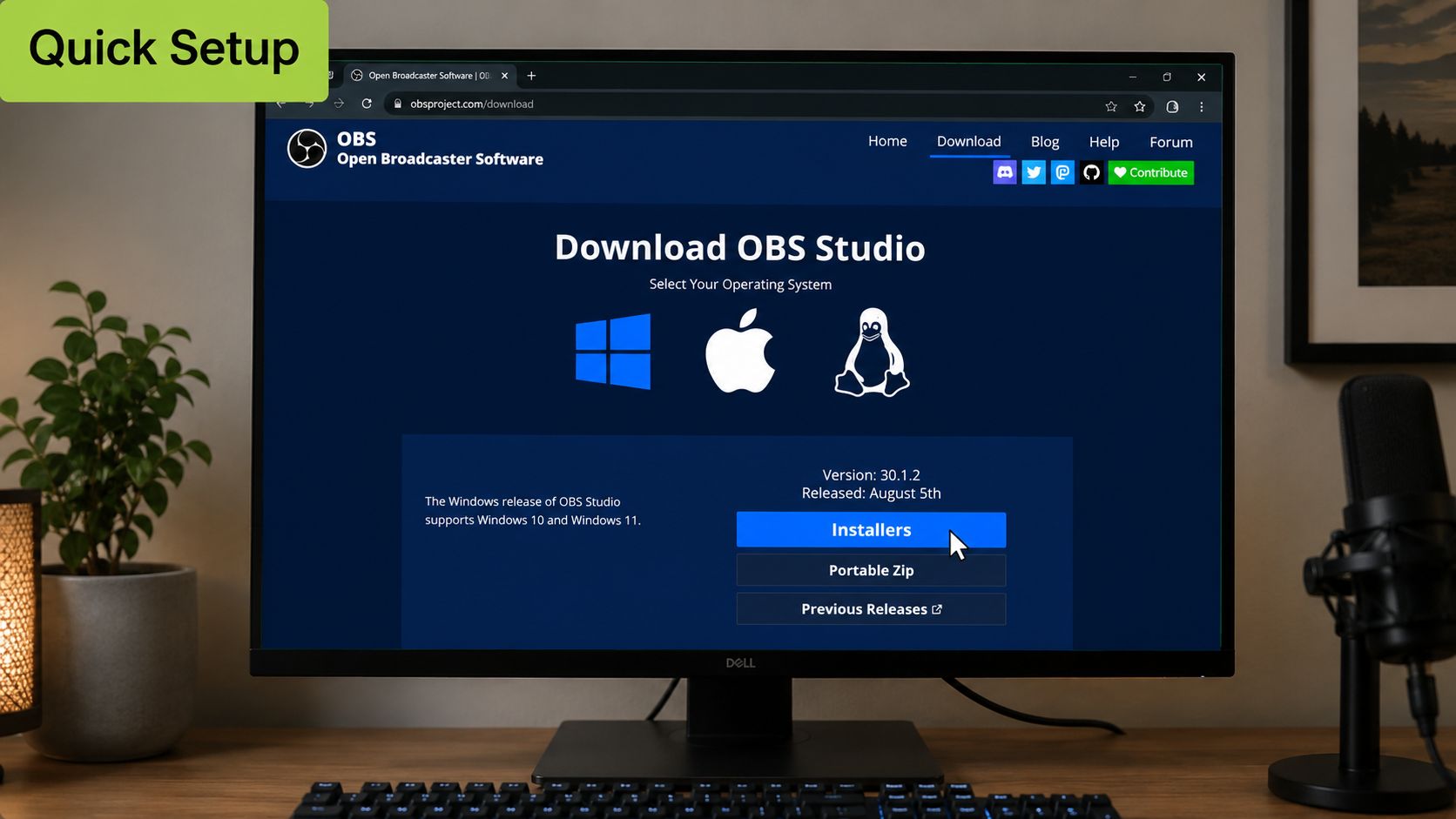Open the Help nav item

pos(1104,142)
